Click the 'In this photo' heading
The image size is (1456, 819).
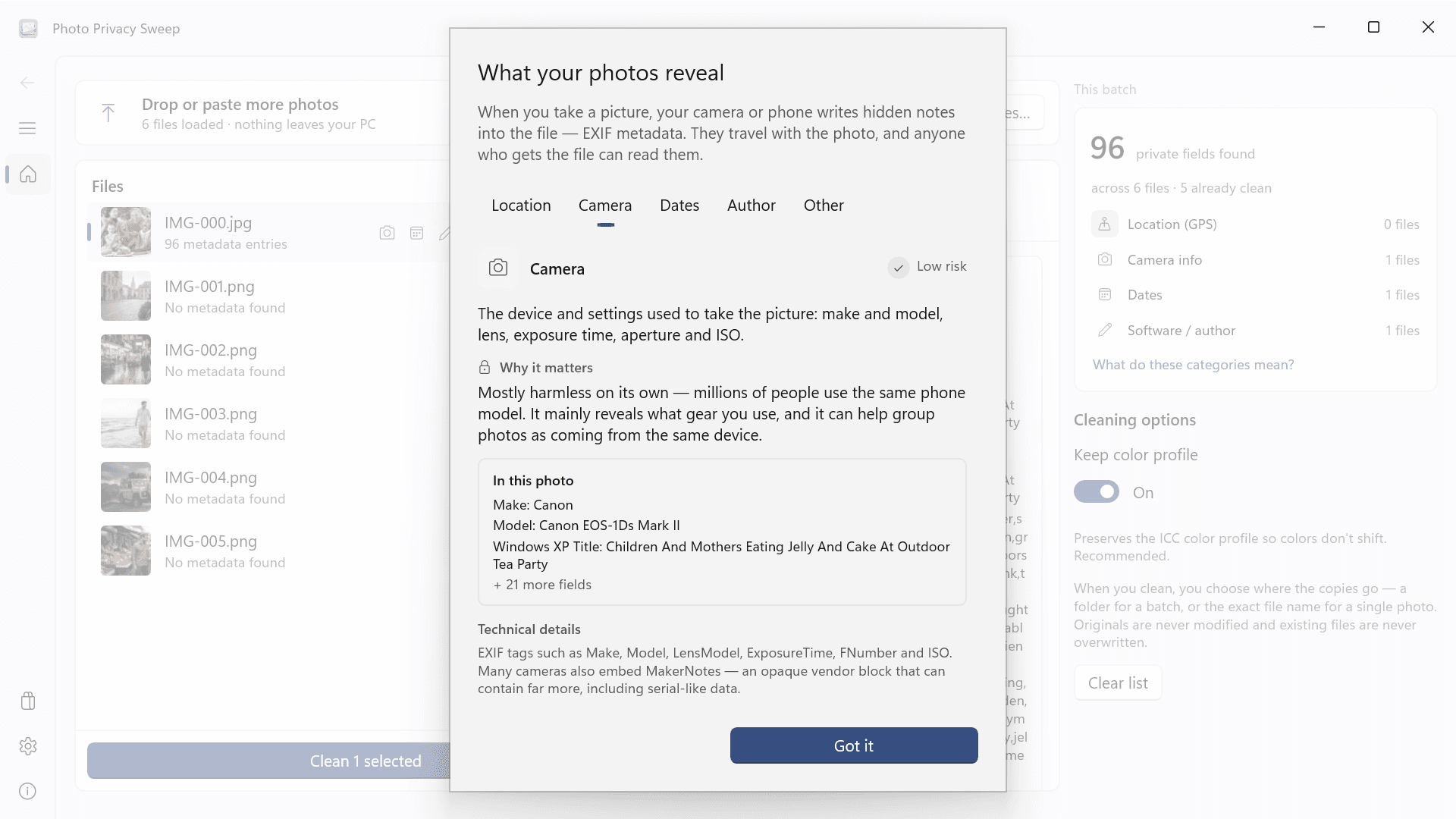coord(533,481)
